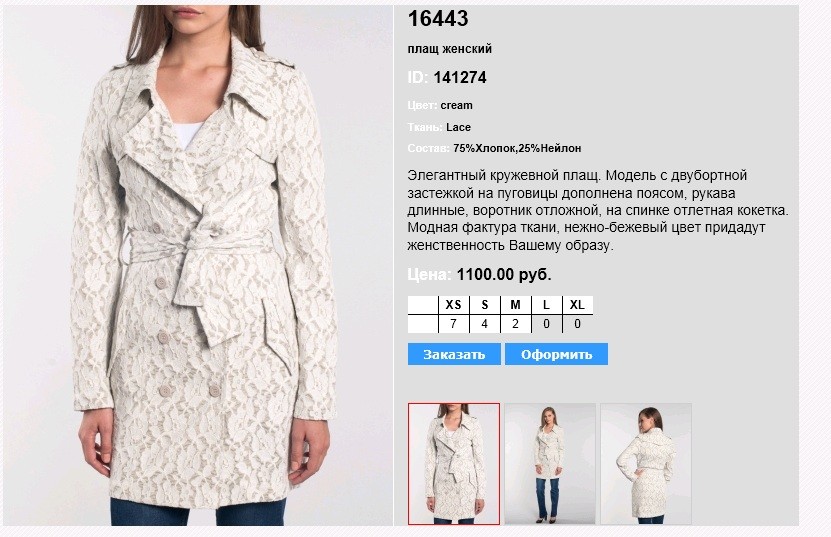Image resolution: width=831 pixels, height=537 pixels.
Task: Select the front close-up coat thumbnail
Action: pos(454,464)
